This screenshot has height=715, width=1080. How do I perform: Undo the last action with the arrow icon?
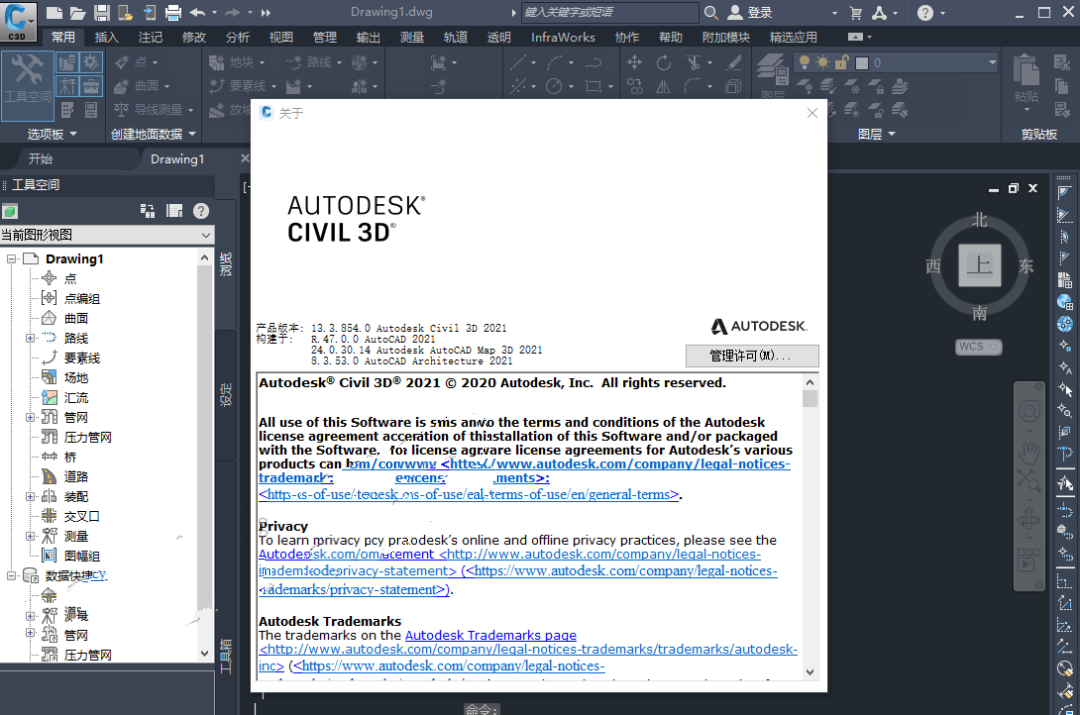click(197, 12)
